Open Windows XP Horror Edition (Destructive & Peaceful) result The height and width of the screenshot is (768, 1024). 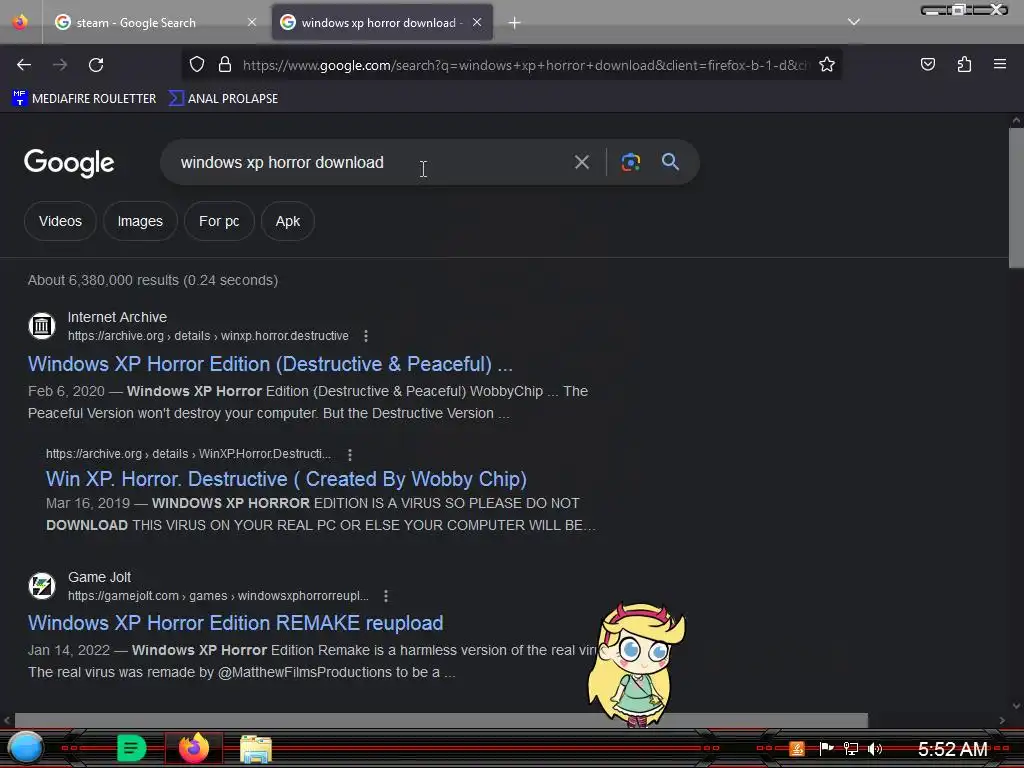click(x=270, y=364)
